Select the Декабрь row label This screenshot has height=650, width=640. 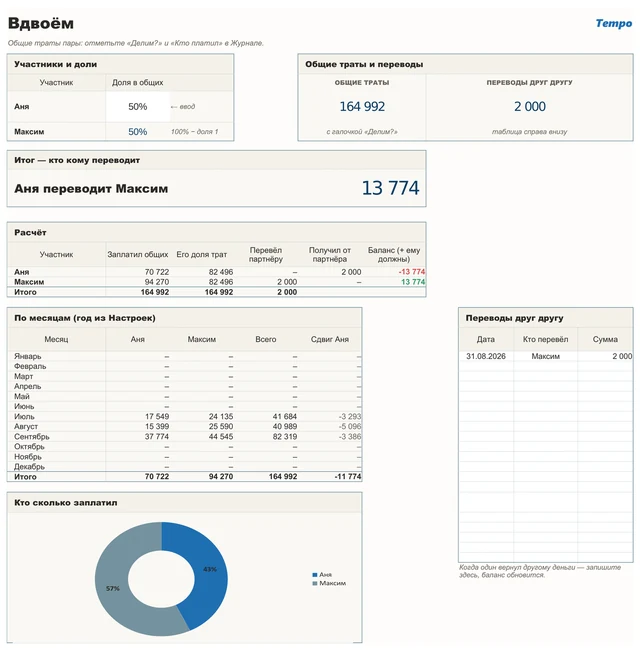pos(29,467)
